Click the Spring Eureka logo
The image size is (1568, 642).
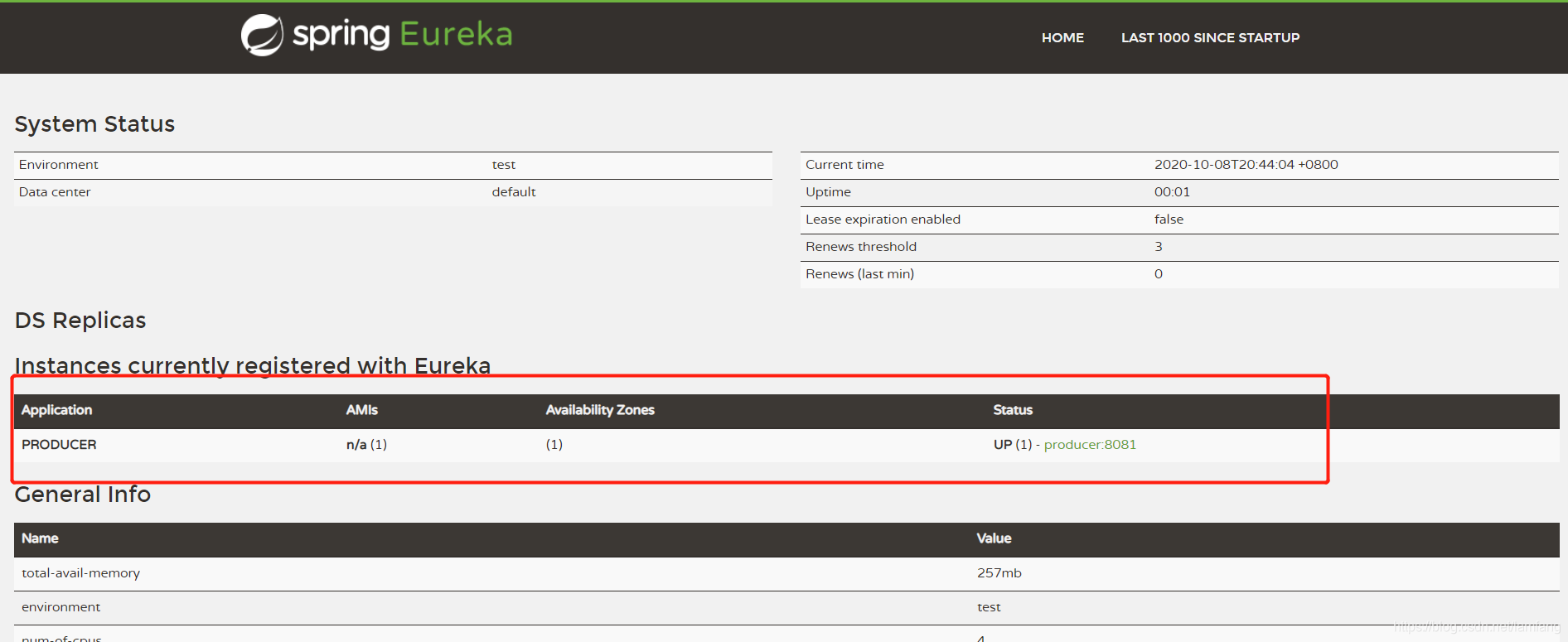coord(376,36)
